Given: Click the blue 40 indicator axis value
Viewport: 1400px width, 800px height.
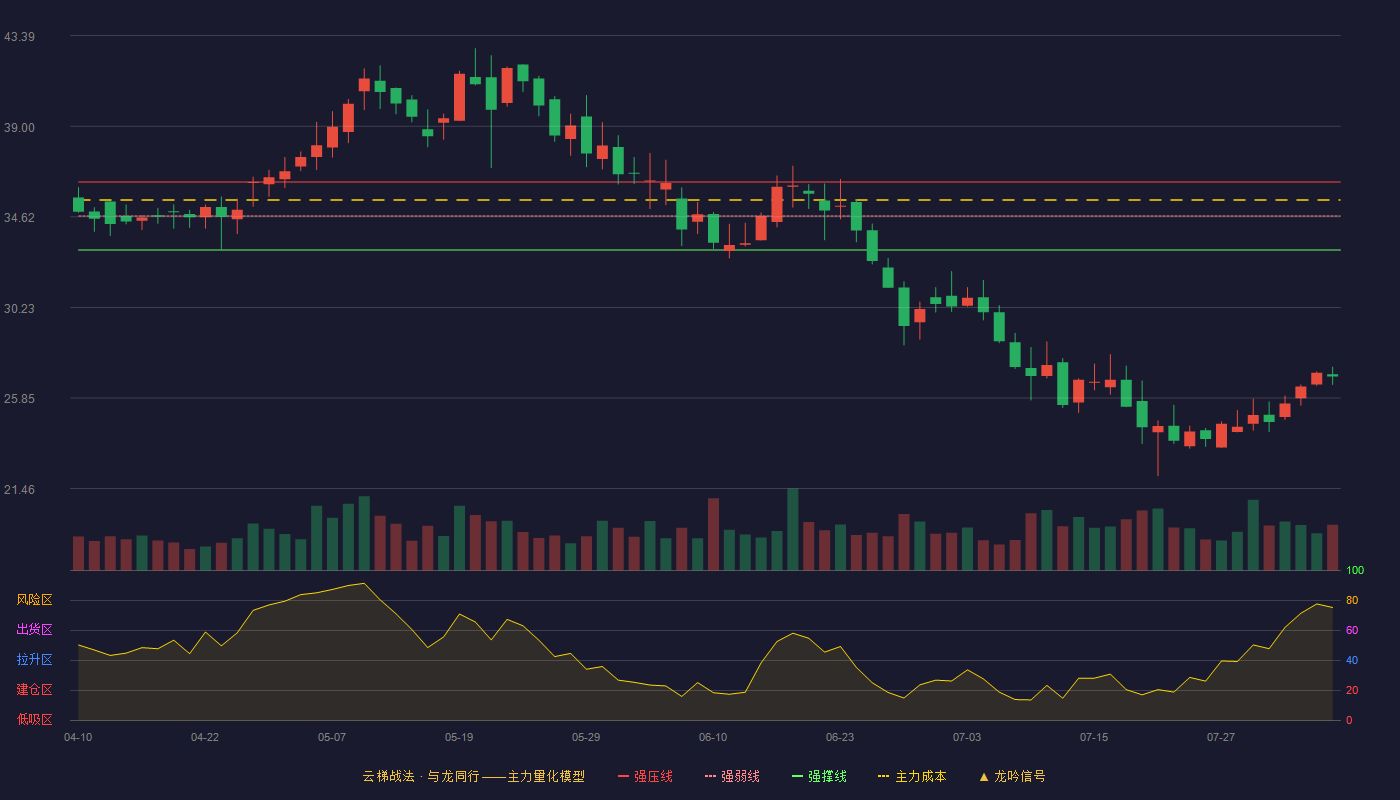Looking at the screenshot, I should coord(1352,660).
